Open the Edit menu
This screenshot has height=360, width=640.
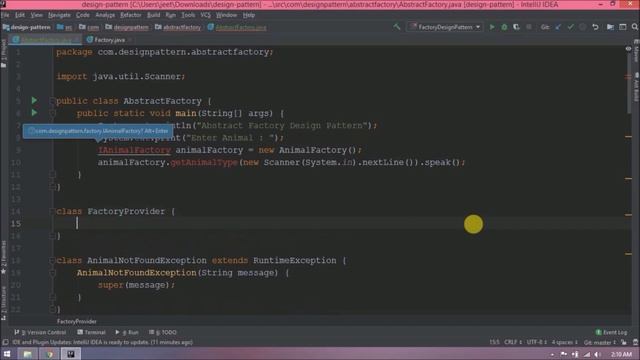click(20, 15)
